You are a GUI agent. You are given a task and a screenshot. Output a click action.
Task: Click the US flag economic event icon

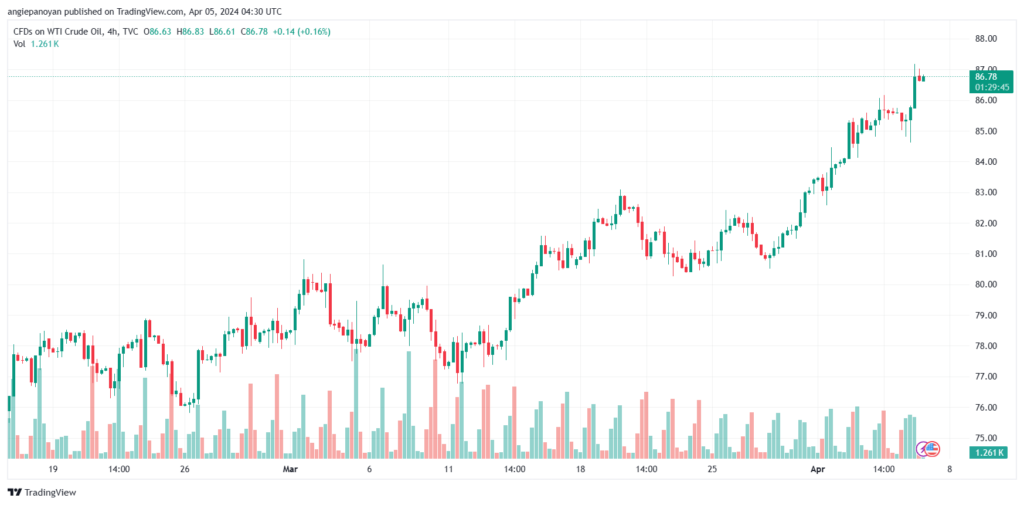(x=934, y=447)
